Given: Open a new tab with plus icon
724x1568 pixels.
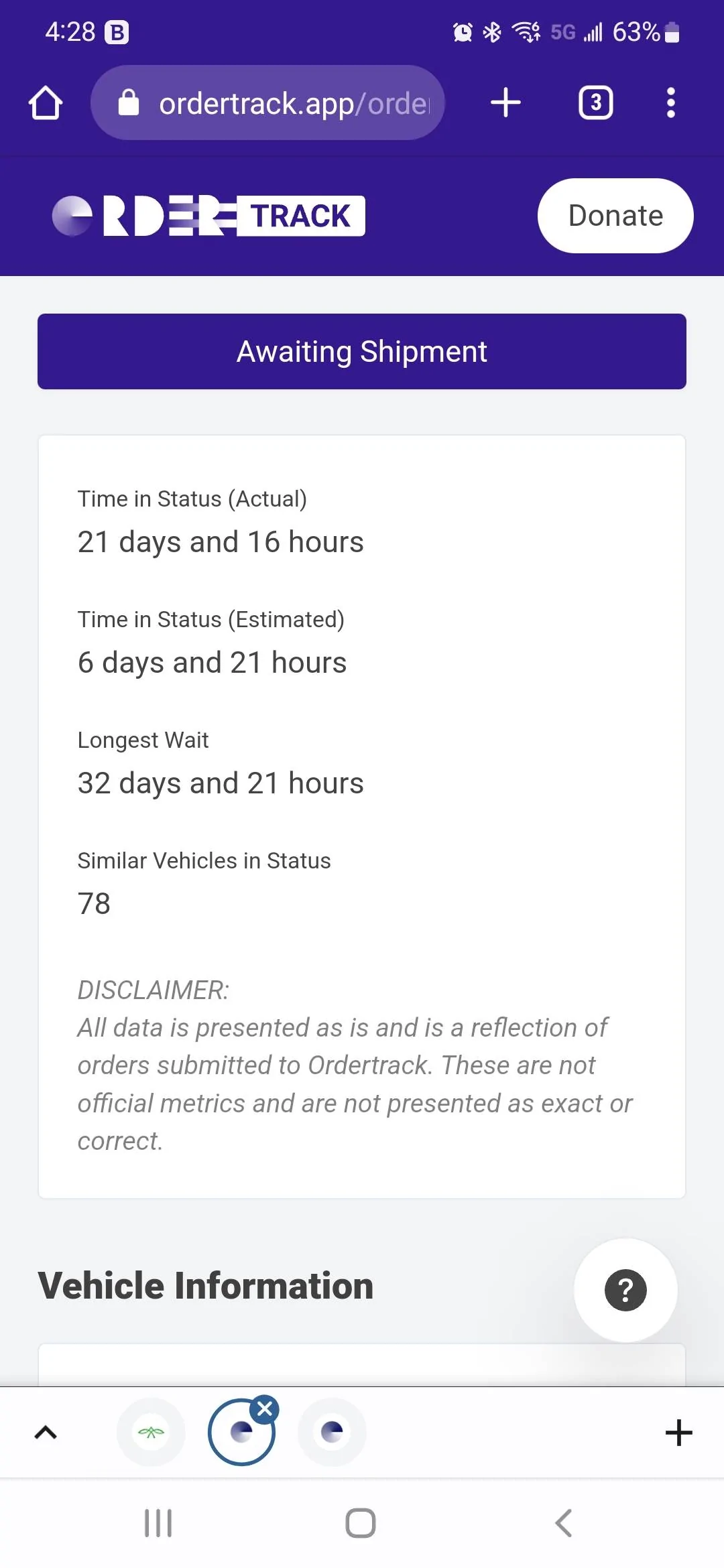Looking at the screenshot, I should click(x=505, y=103).
